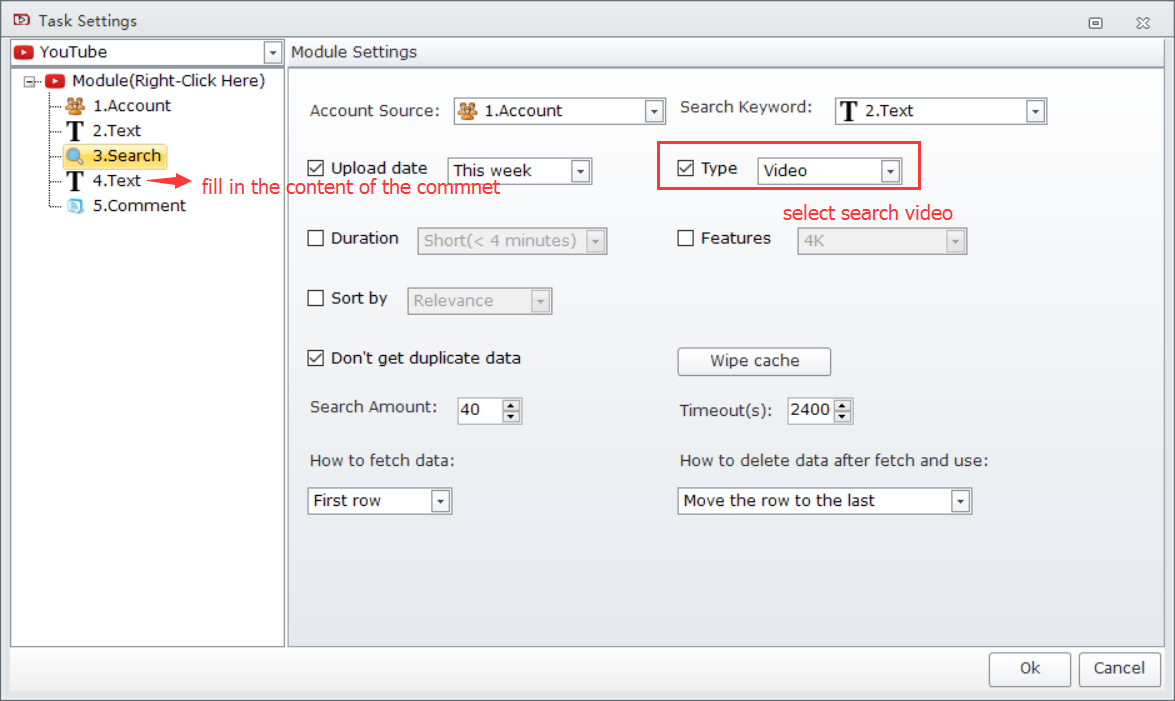Viewport: 1175px width, 701px height.
Task: Click the 1.Account icon in tree
Action: click(75, 106)
